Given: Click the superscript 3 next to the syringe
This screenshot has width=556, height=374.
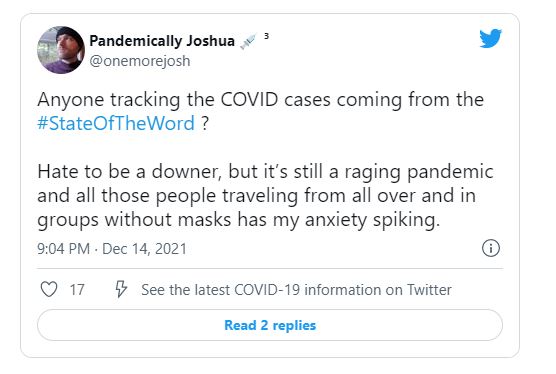Looking at the screenshot, I should (266, 36).
